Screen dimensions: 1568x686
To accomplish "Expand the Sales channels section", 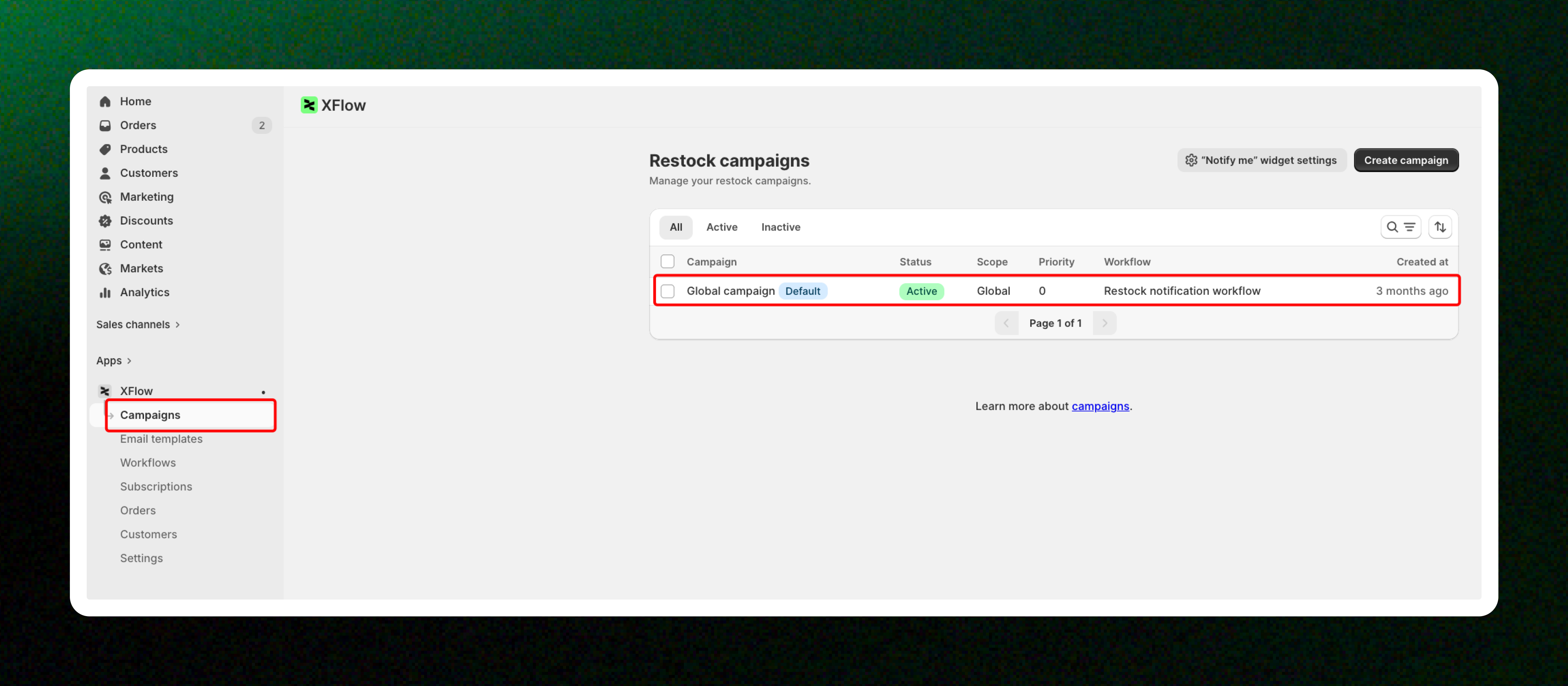I will (138, 324).
